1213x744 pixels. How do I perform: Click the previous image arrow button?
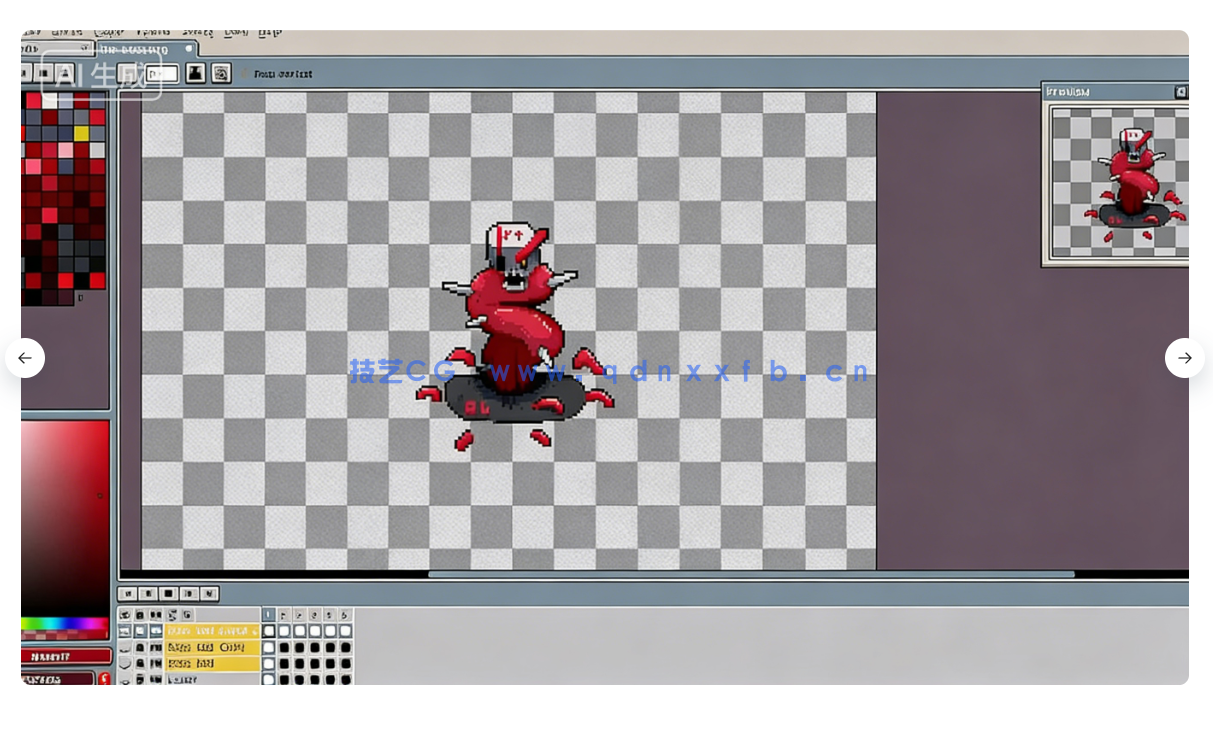click(25, 358)
